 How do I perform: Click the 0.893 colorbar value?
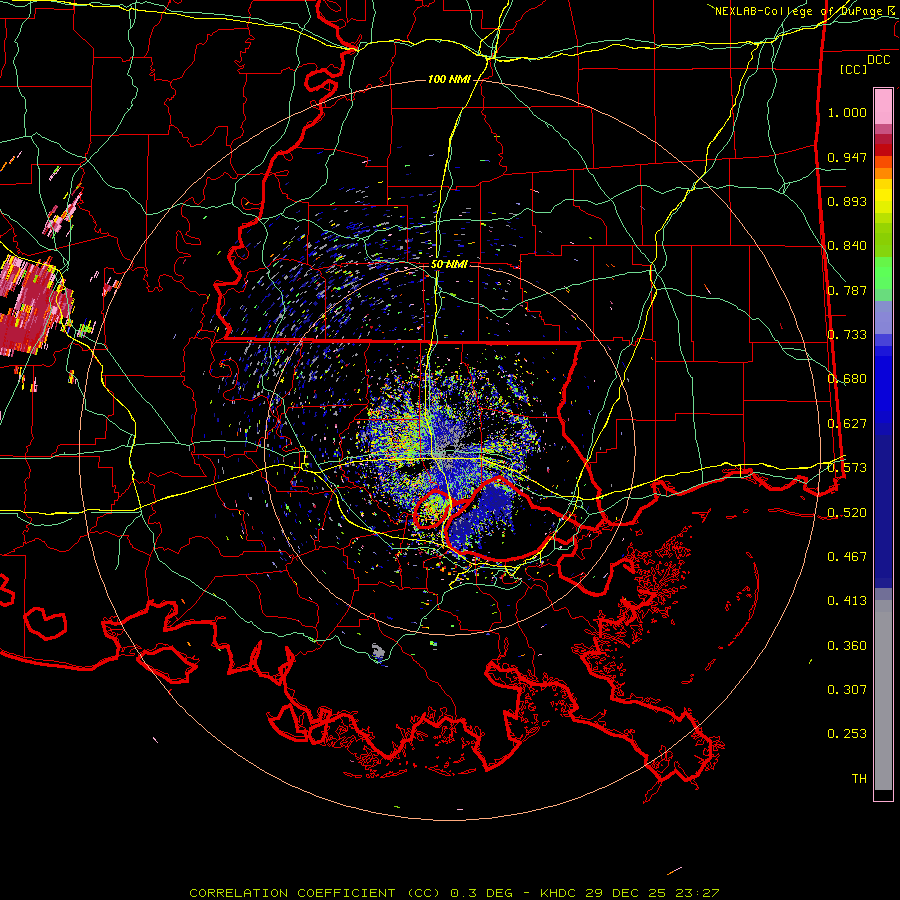click(847, 201)
